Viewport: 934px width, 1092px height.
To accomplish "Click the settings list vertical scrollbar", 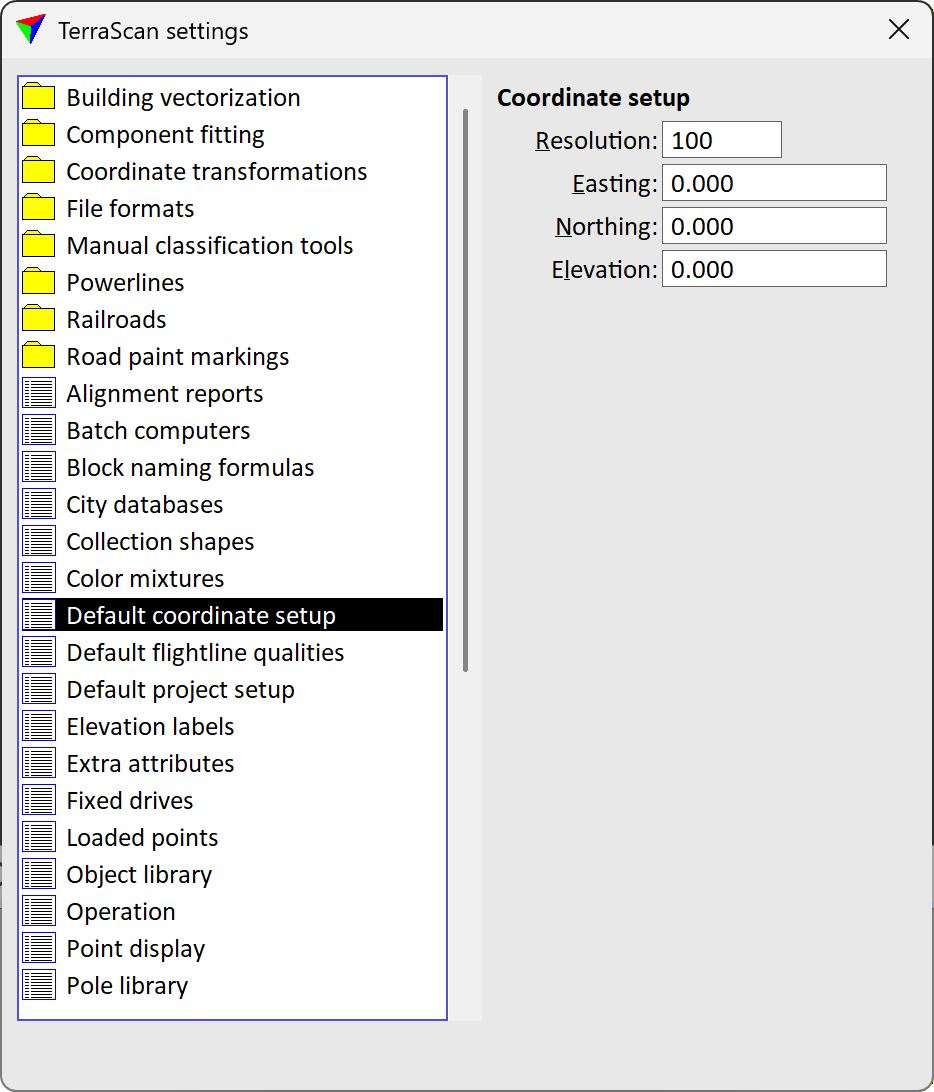I will (465, 391).
